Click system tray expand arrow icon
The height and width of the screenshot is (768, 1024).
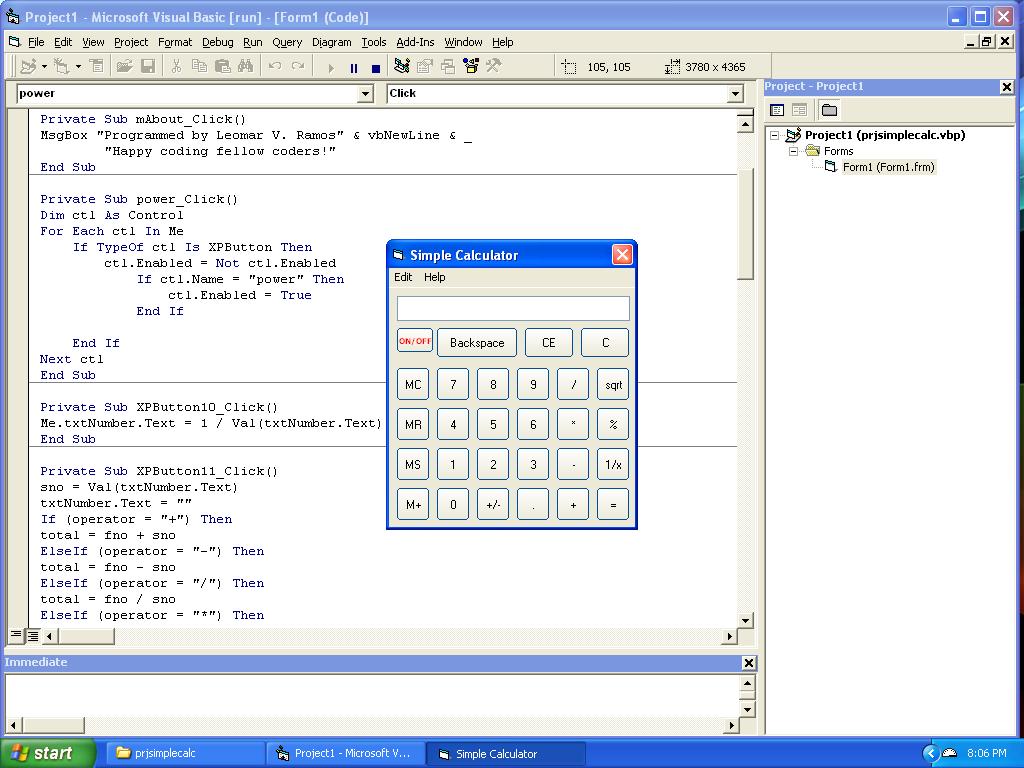(x=930, y=753)
